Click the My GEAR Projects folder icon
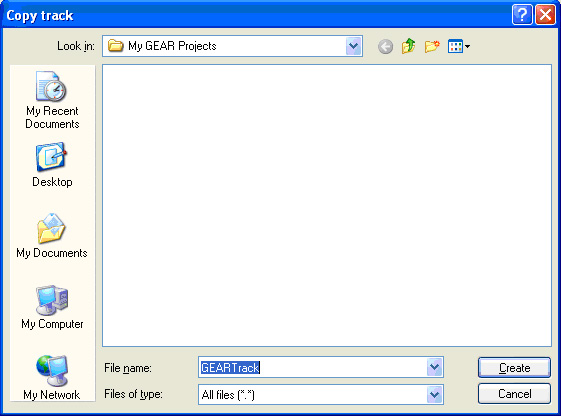561x416 pixels. pos(116,46)
